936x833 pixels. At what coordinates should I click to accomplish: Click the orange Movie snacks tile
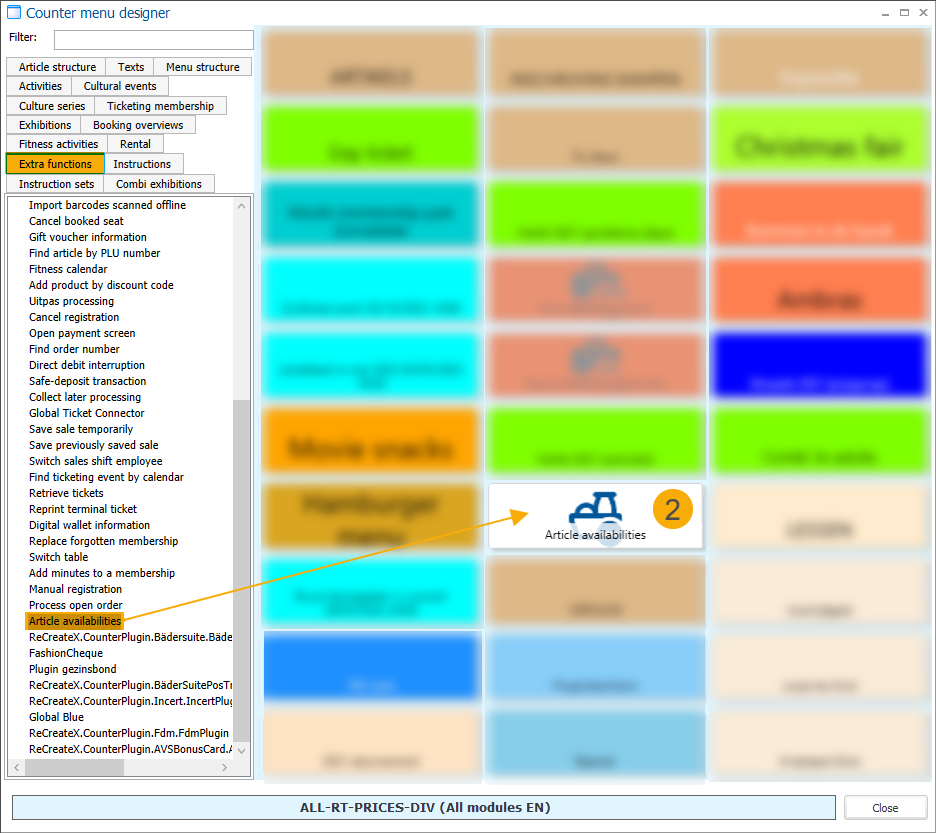click(371, 448)
